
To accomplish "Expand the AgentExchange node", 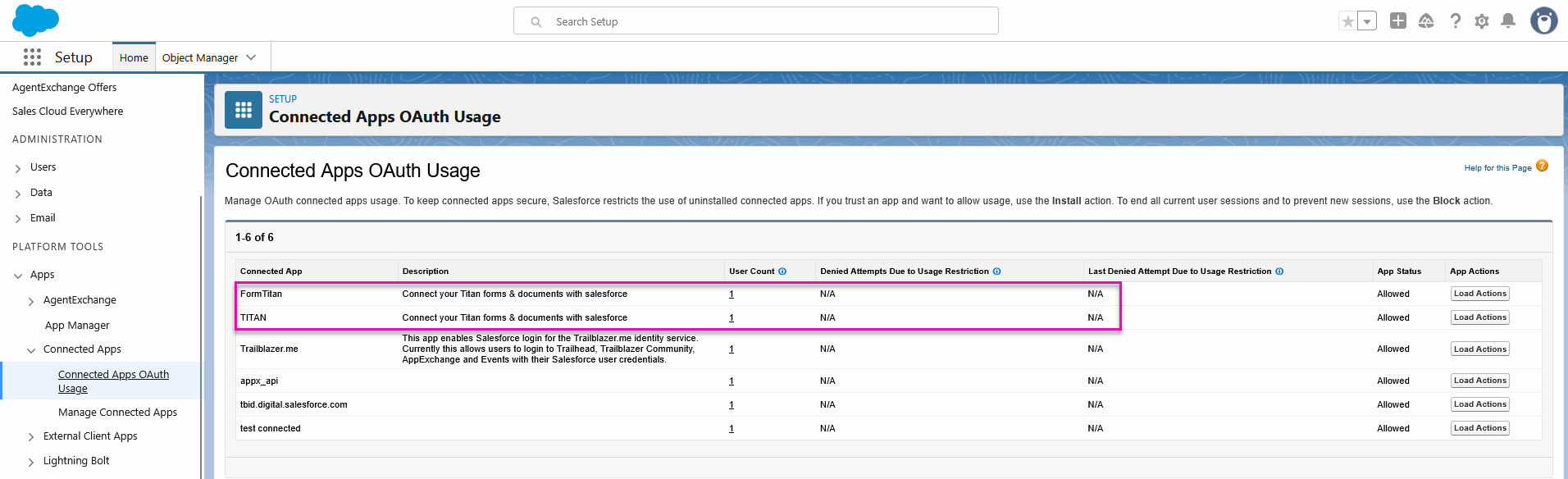I will [x=31, y=301].
